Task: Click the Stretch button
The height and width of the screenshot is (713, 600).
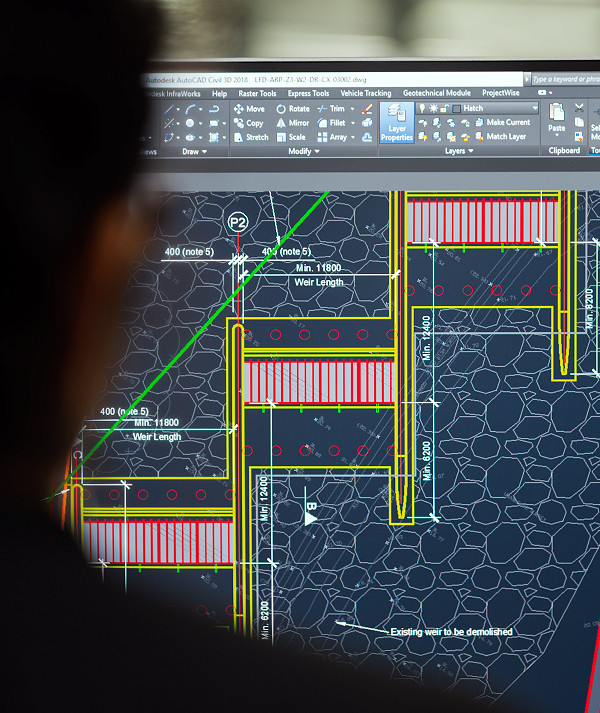Action: 251,137
